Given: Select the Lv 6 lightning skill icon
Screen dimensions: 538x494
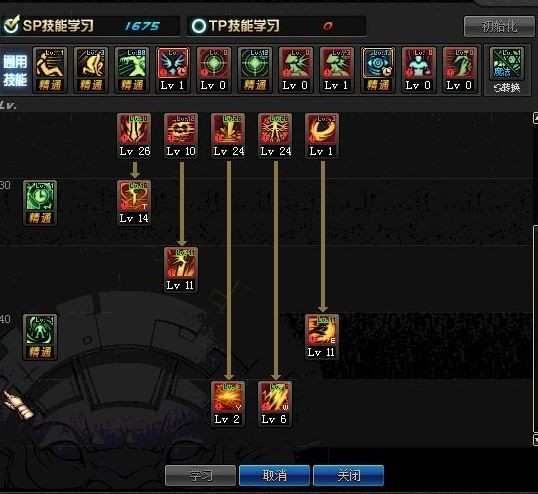Looking at the screenshot, I should tap(275, 397).
